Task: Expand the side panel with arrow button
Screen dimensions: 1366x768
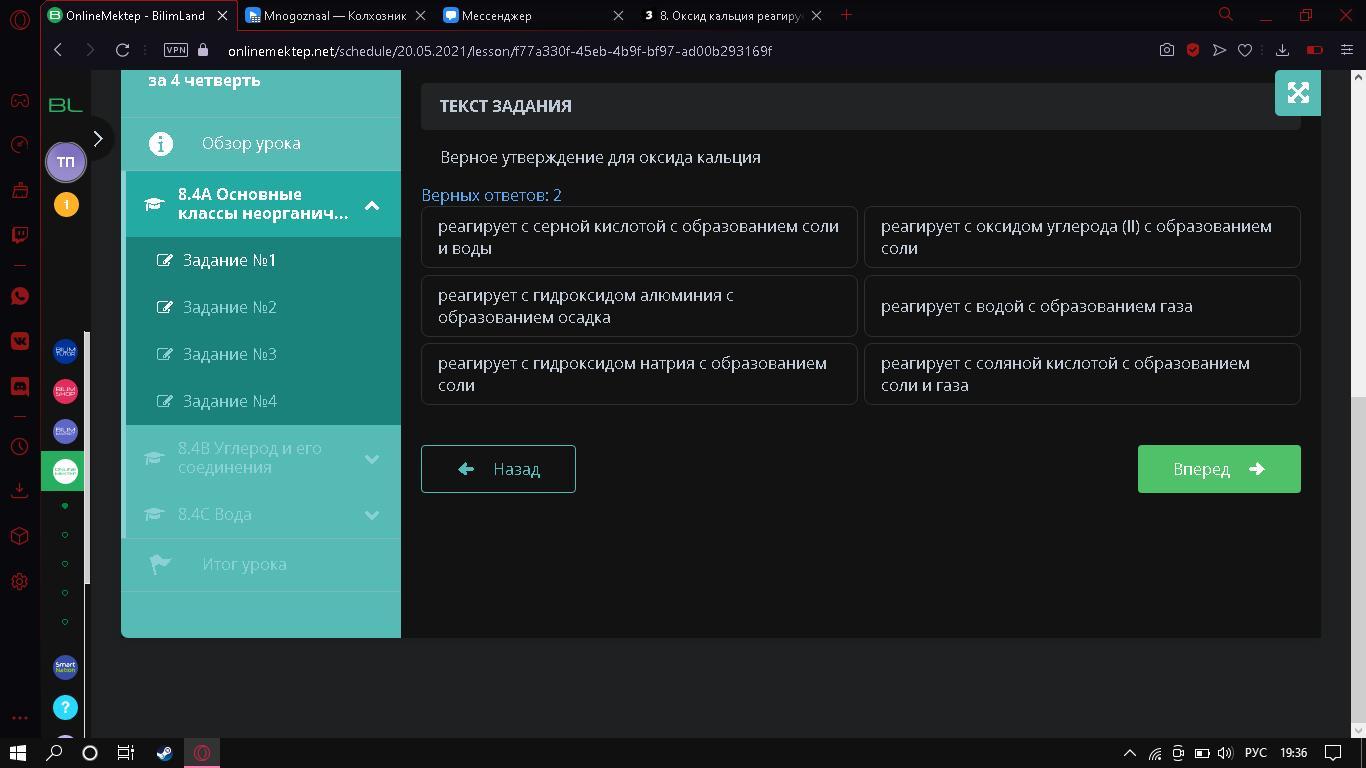Action: 98,139
